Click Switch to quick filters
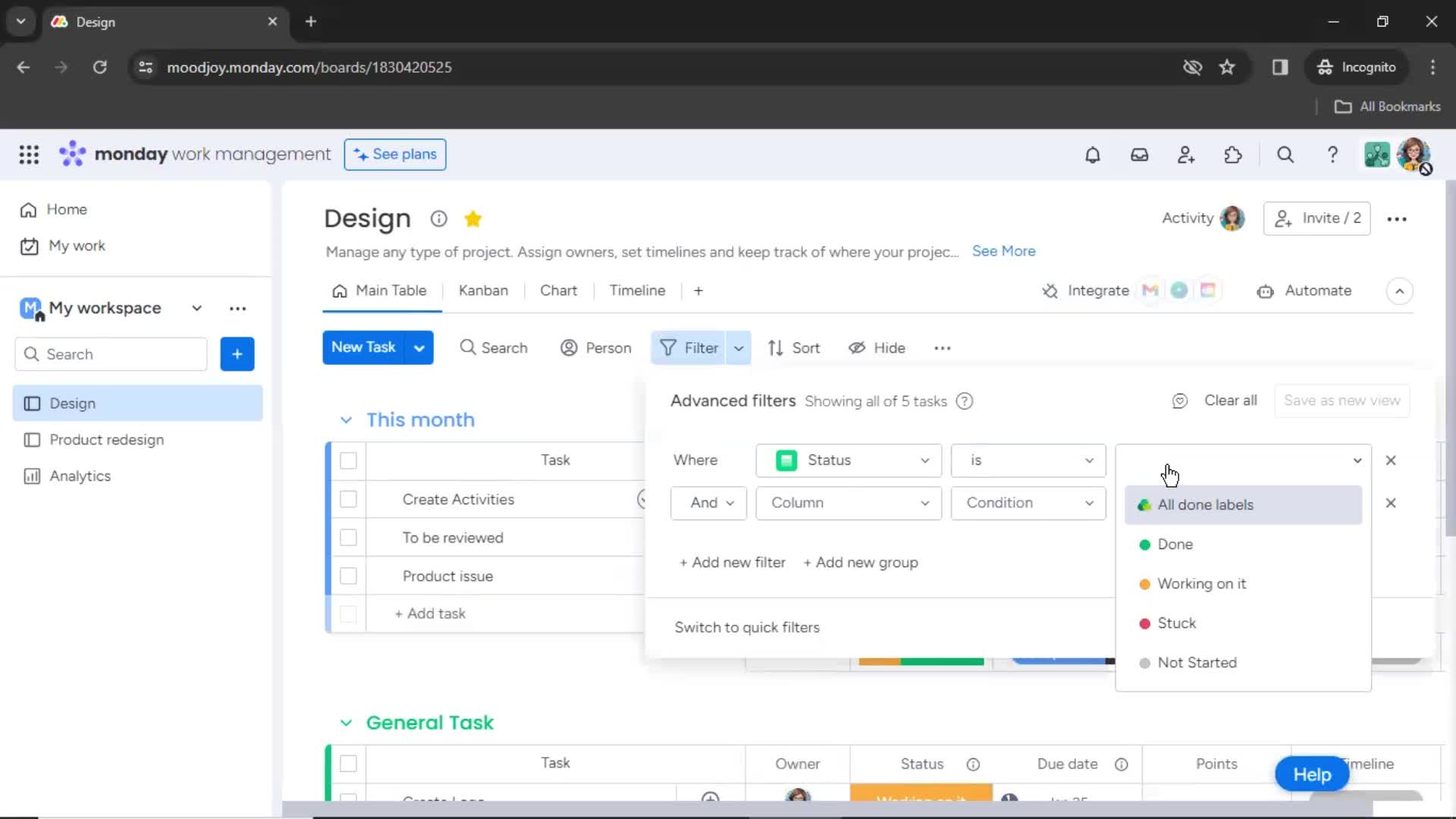The image size is (1456, 819). [747, 628]
